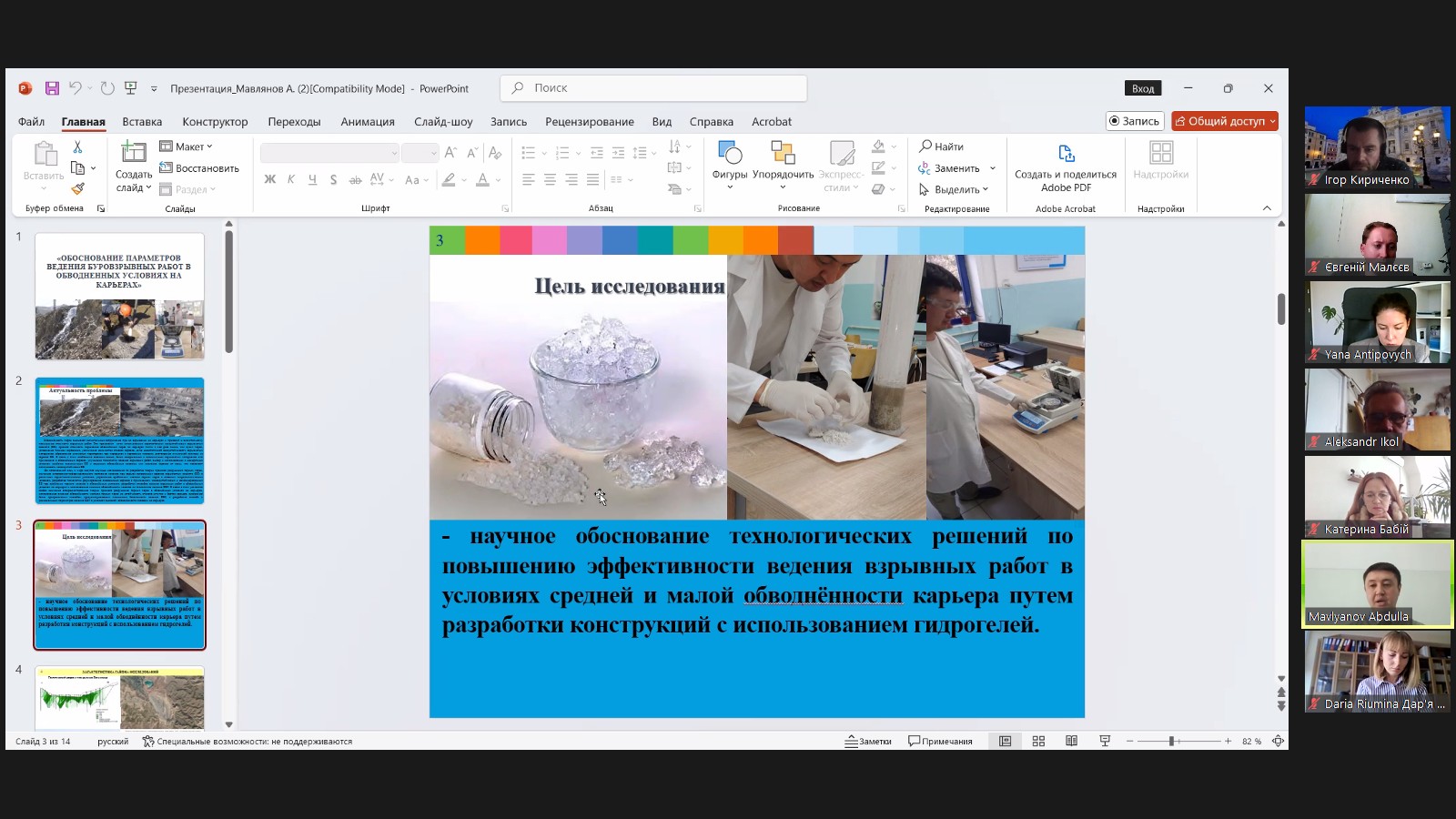Viewport: 1456px width, 819px height.
Task: Click the Save icon in title bar
Action: pos(52,88)
